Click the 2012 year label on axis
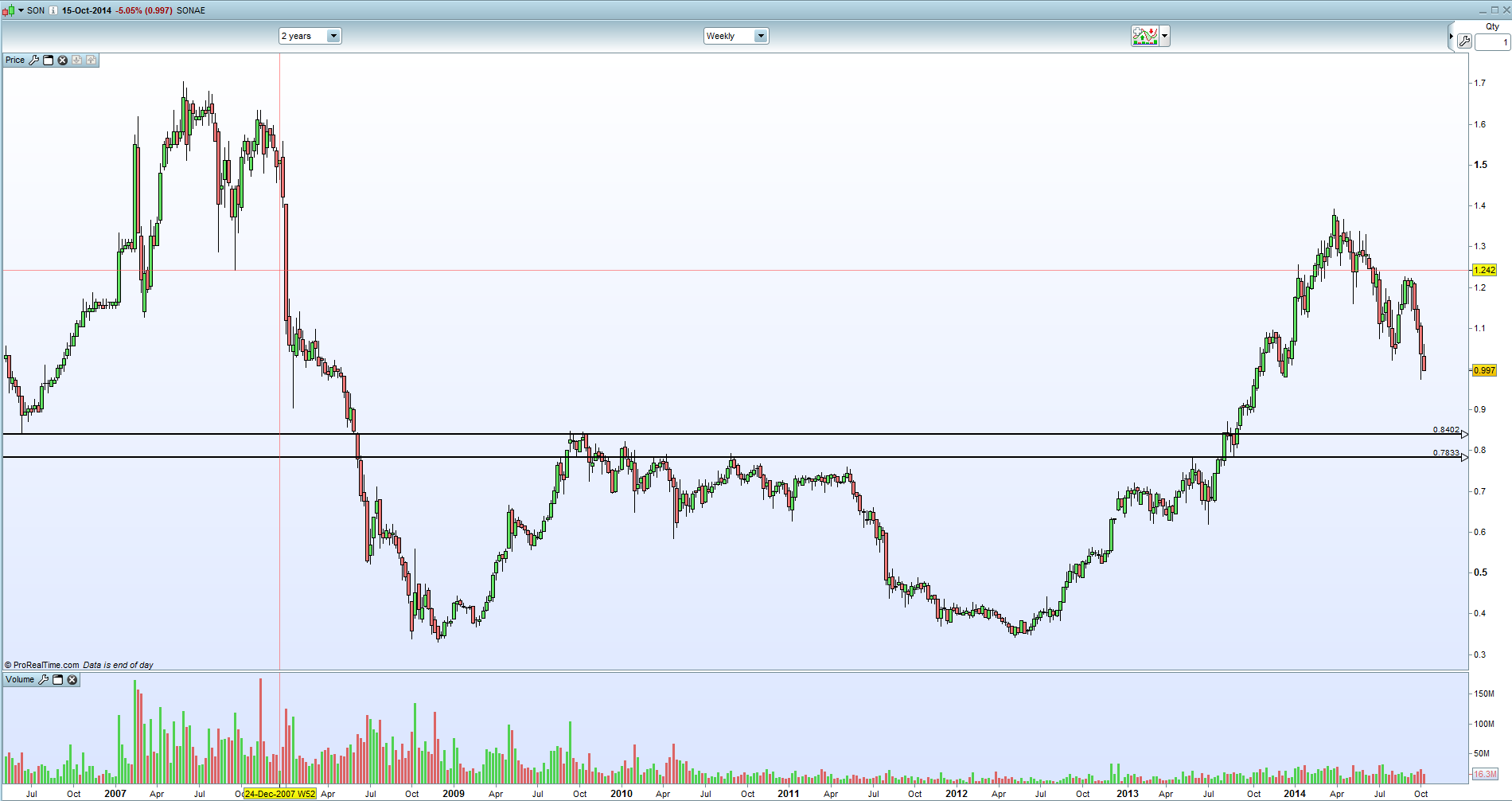Viewport: 1512px width, 801px height. 957,794
